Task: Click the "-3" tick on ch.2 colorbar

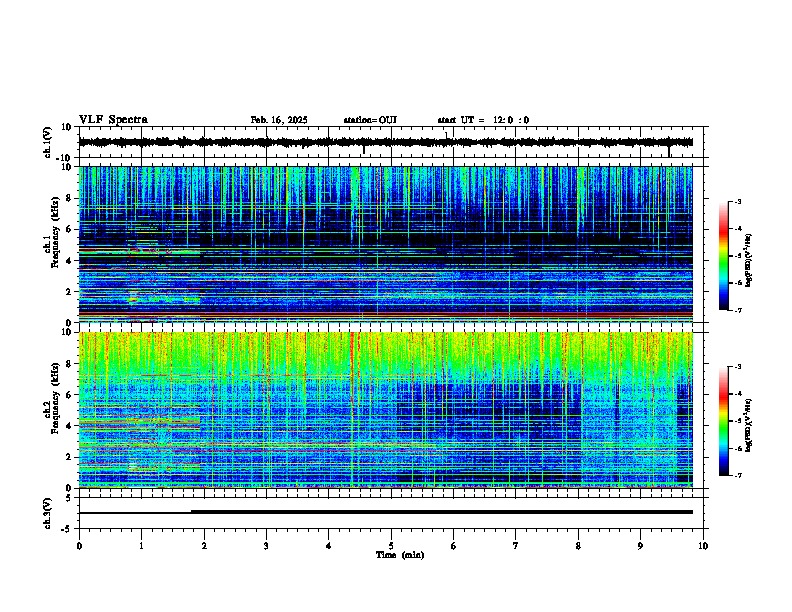Action: [738, 367]
